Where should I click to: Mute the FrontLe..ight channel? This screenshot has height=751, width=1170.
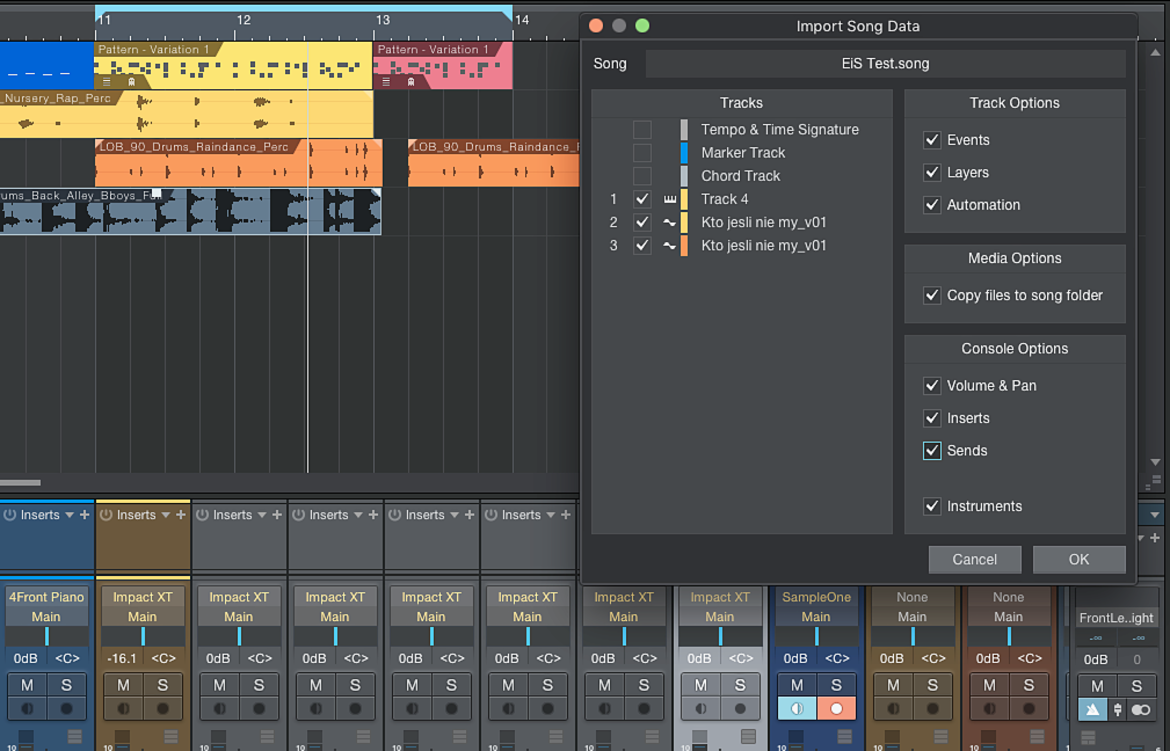1098,686
